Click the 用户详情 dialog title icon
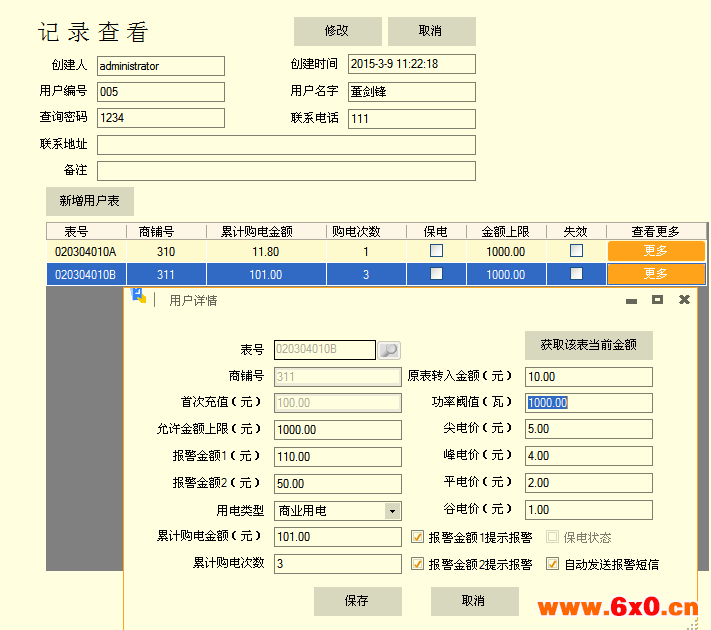Viewport: 711px width, 630px height. pos(139,297)
